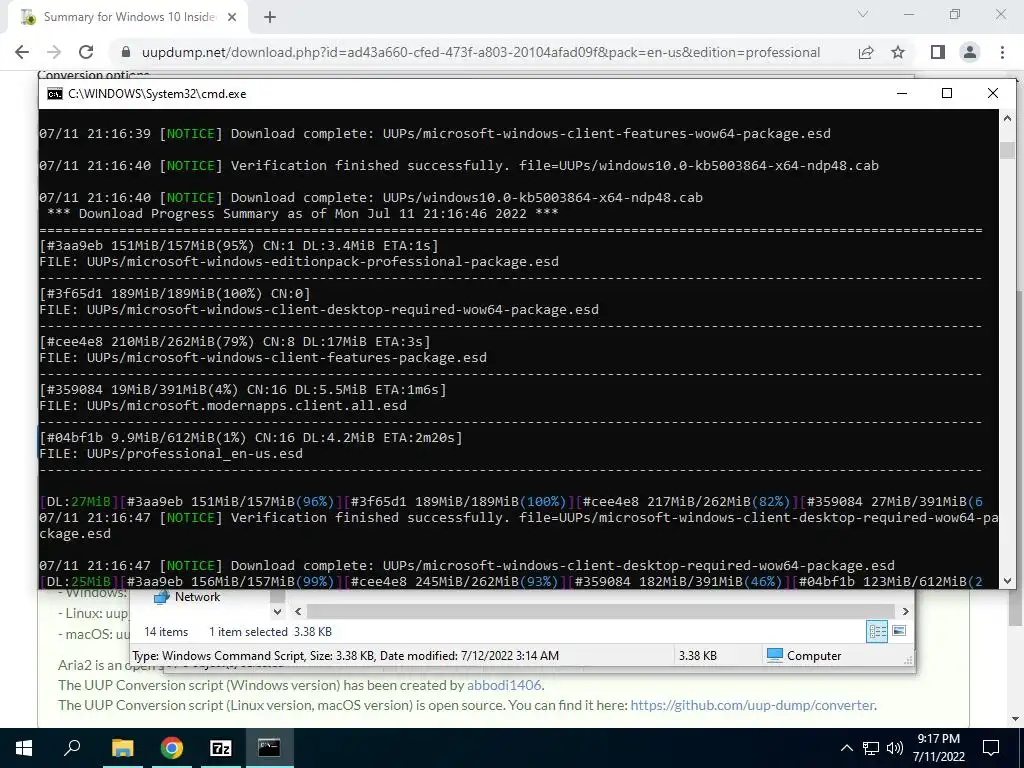The image size is (1024, 768).
Task: Open taskbar search magnifier
Action: pos(72,748)
